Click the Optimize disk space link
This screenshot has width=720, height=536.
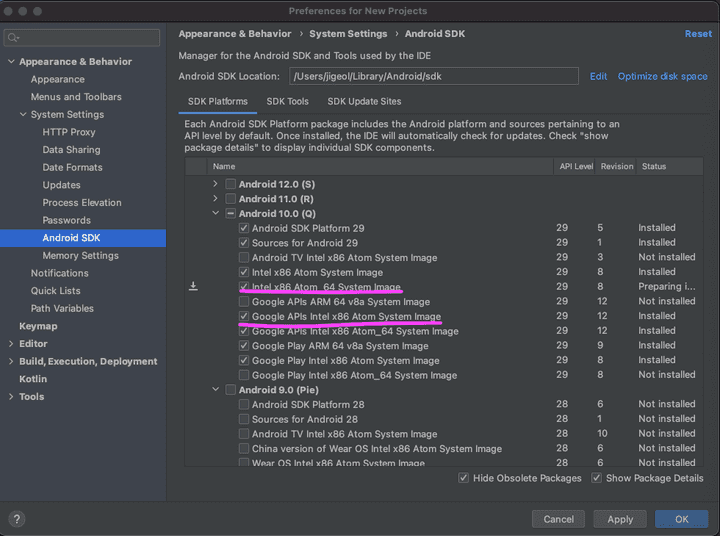(662, 76)
